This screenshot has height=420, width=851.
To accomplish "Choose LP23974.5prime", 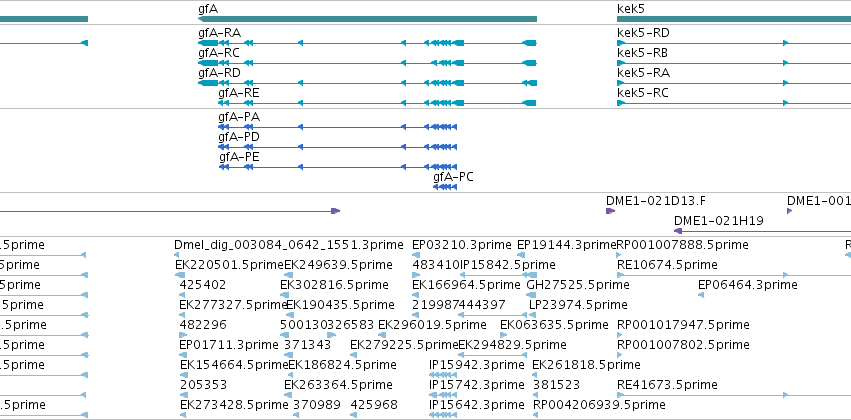I will tap(578, 305).
